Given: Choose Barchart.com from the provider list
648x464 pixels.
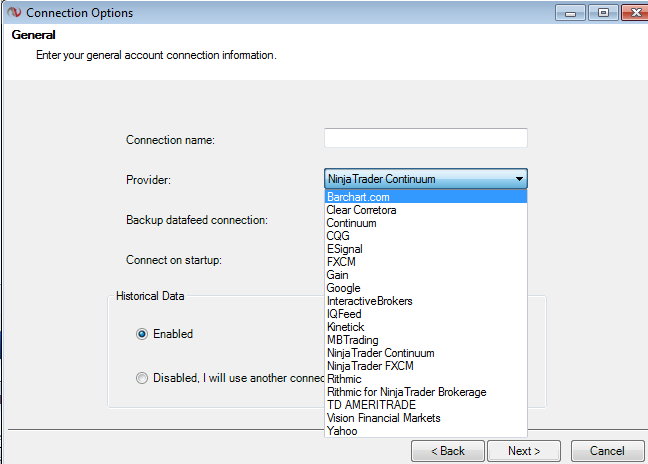Looking at the screenshot, I should (x=426, y=197).
